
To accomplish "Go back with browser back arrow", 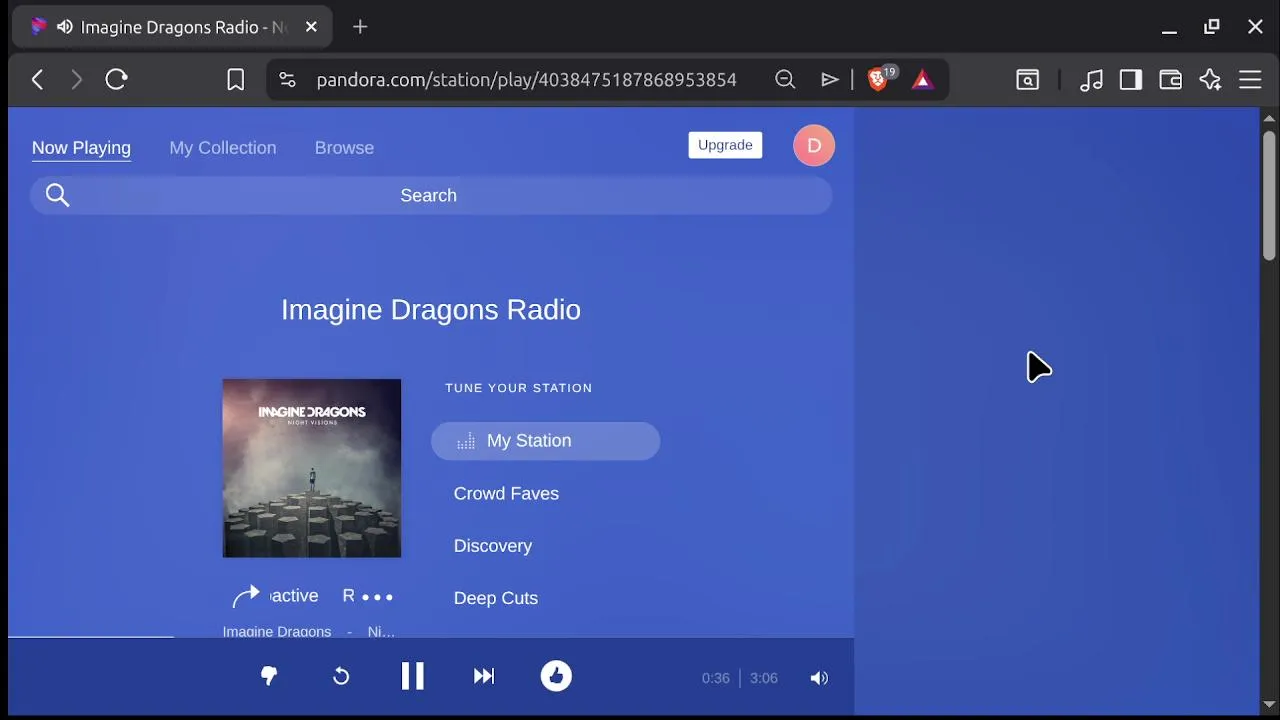I will pos(38,80).
